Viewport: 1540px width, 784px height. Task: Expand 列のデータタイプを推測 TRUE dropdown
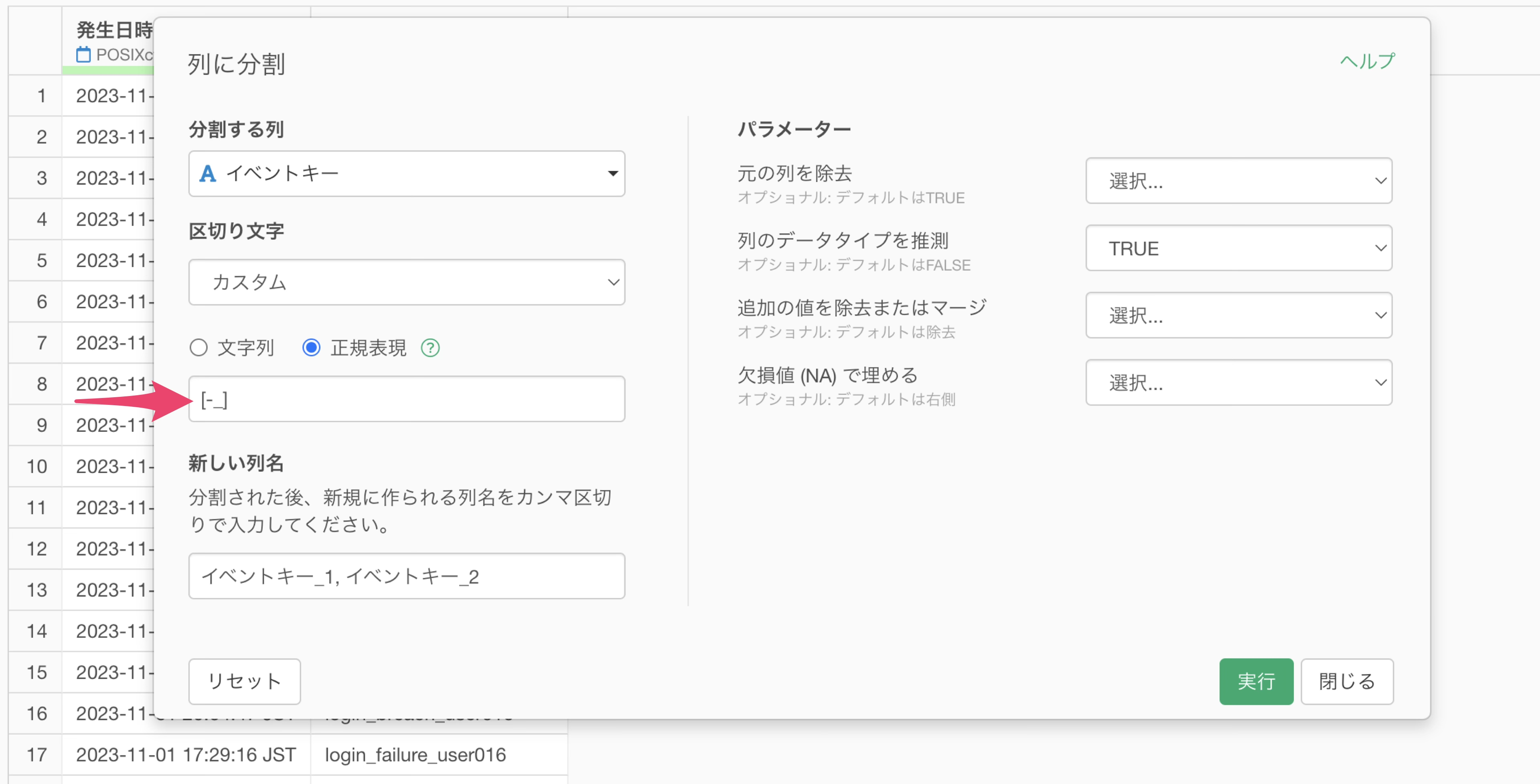[x=1238, y=248]
